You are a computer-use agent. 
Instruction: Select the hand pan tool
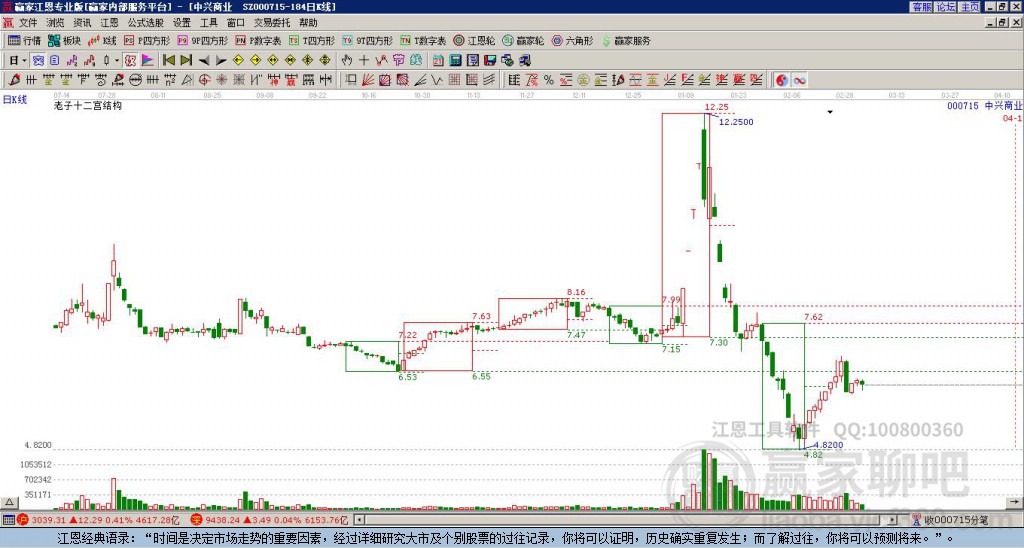347,60
